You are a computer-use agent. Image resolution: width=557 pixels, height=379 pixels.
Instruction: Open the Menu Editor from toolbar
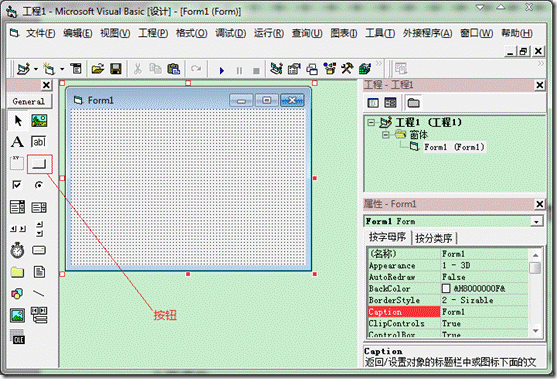pyautogui.click(x=76, y=69)
